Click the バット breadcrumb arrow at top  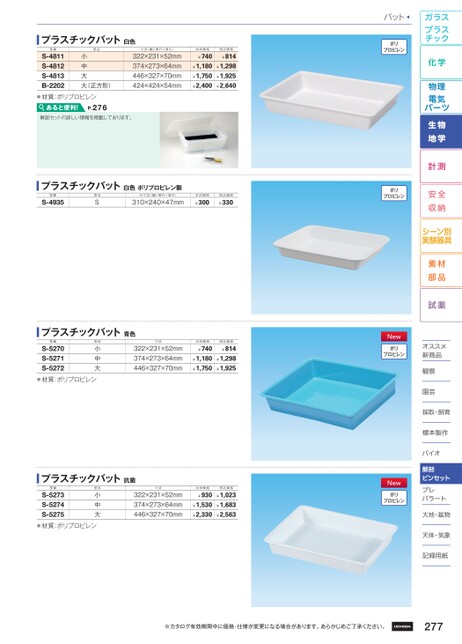click(x=408, y=17)
